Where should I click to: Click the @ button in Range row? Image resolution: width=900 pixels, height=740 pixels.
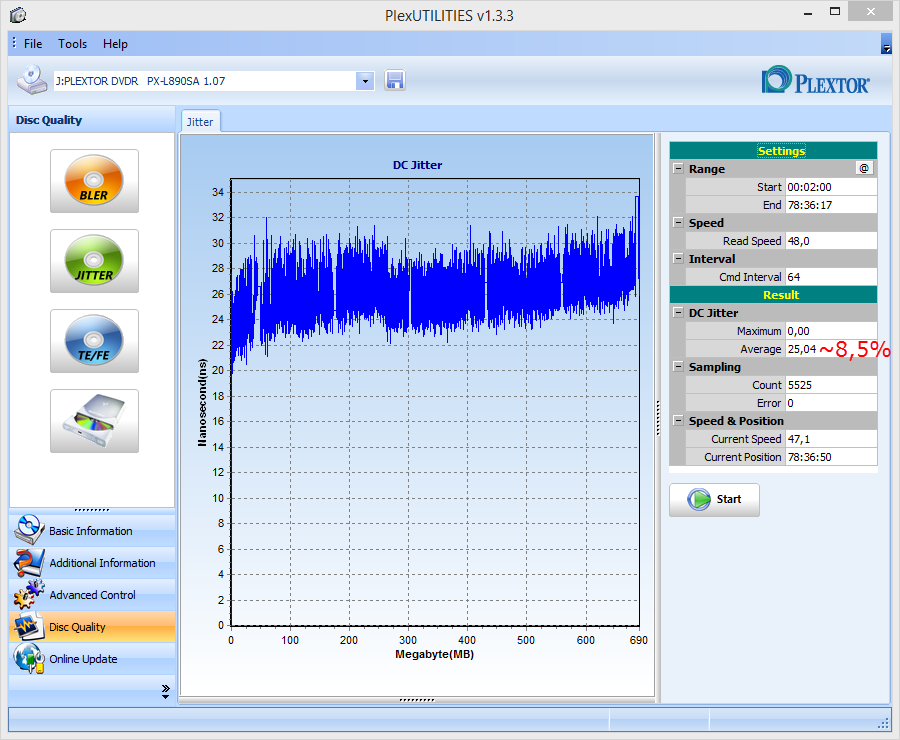pyautogui.click(x=864, y=168)
